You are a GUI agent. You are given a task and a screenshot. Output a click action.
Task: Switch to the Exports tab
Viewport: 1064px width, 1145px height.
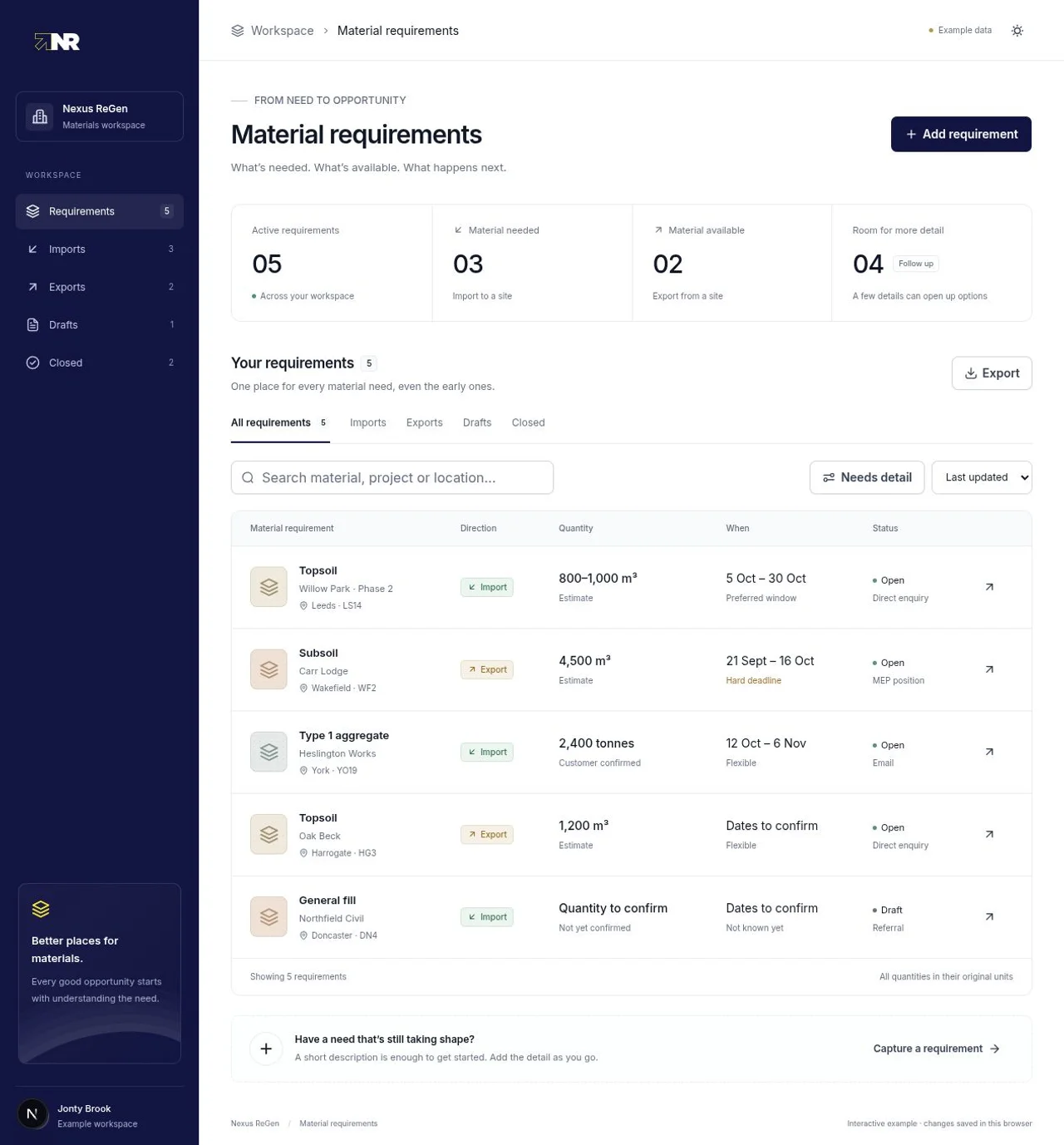(425, 423)
